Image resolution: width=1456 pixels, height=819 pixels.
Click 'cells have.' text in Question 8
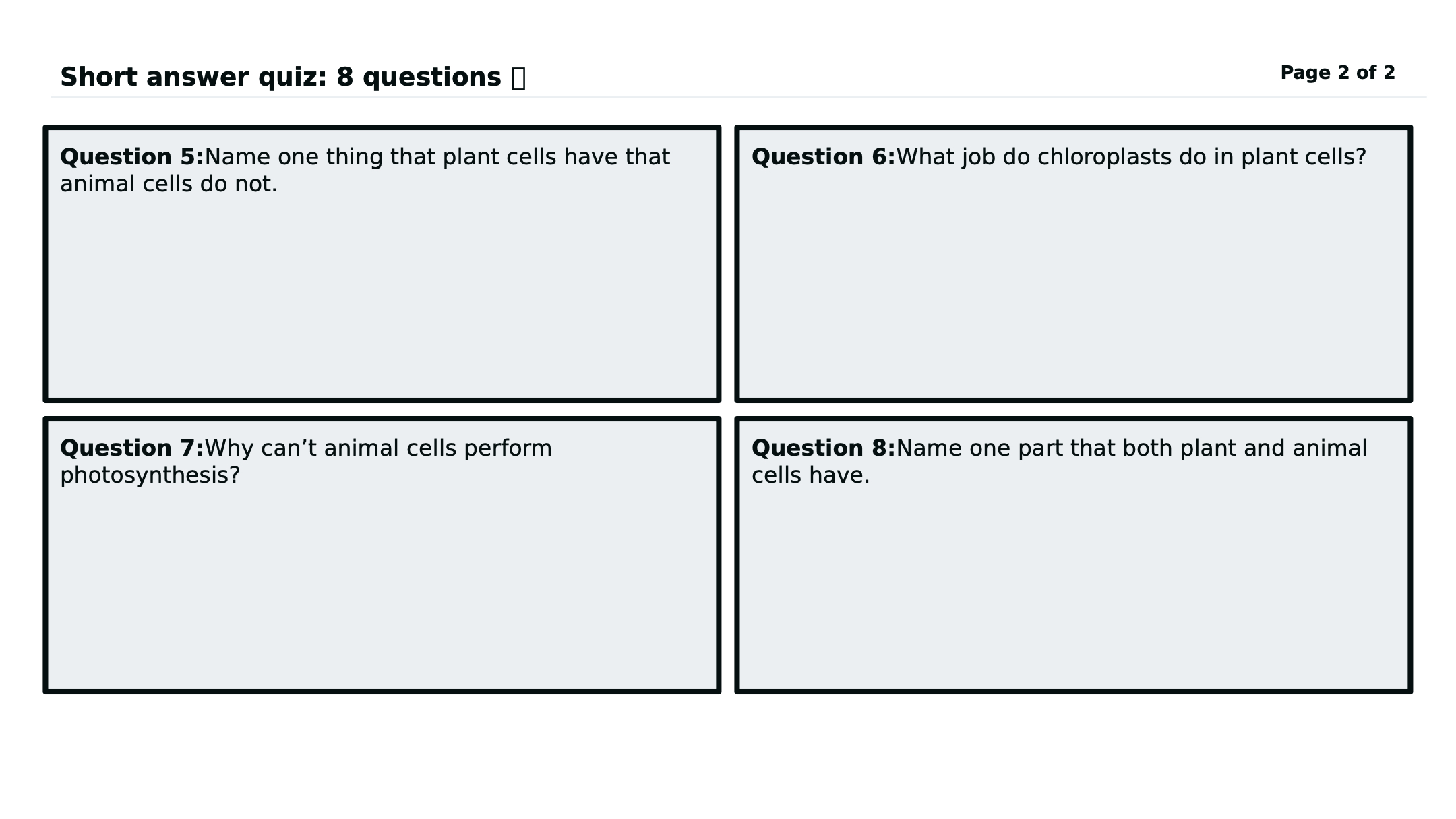pos(810,475)
